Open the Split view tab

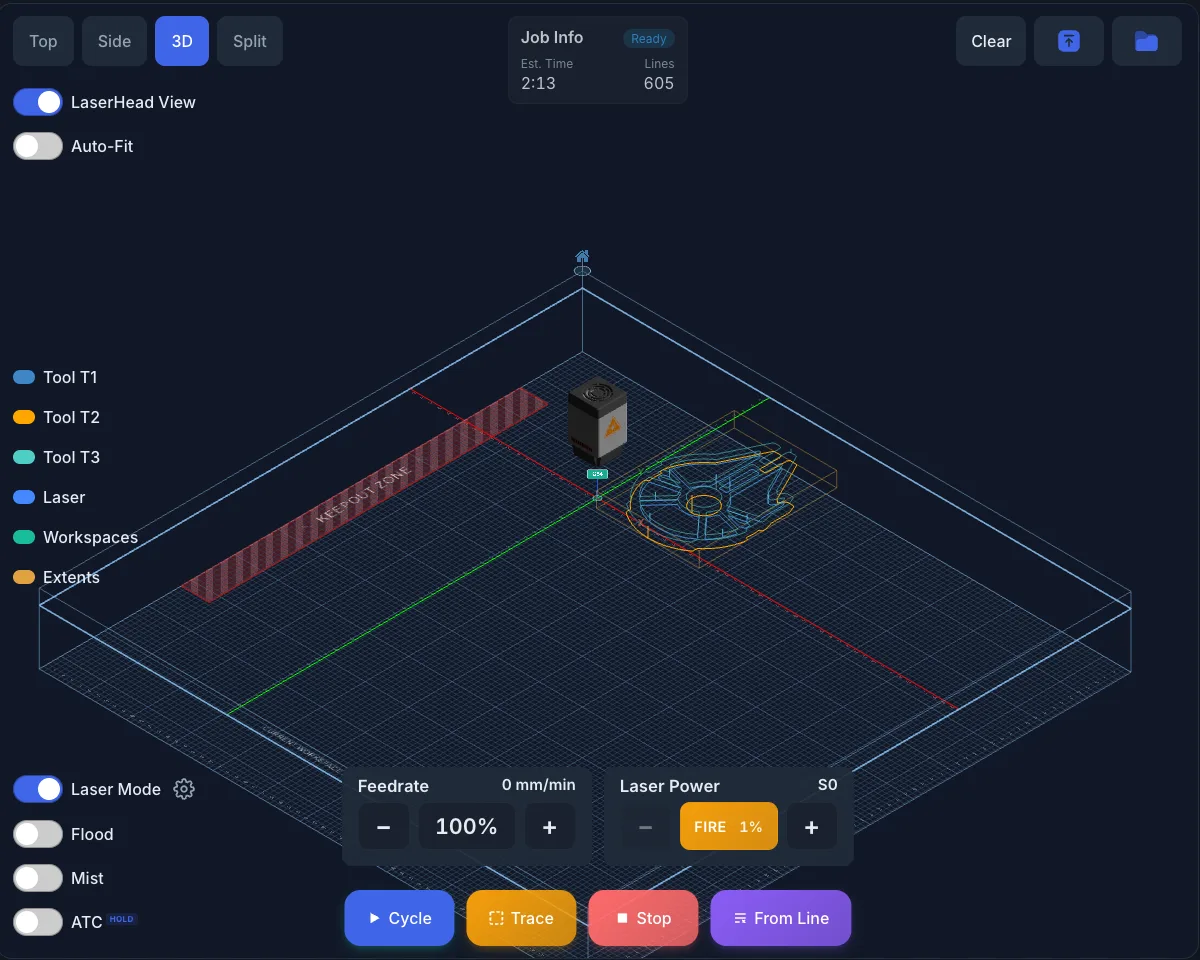pos(250,41)
